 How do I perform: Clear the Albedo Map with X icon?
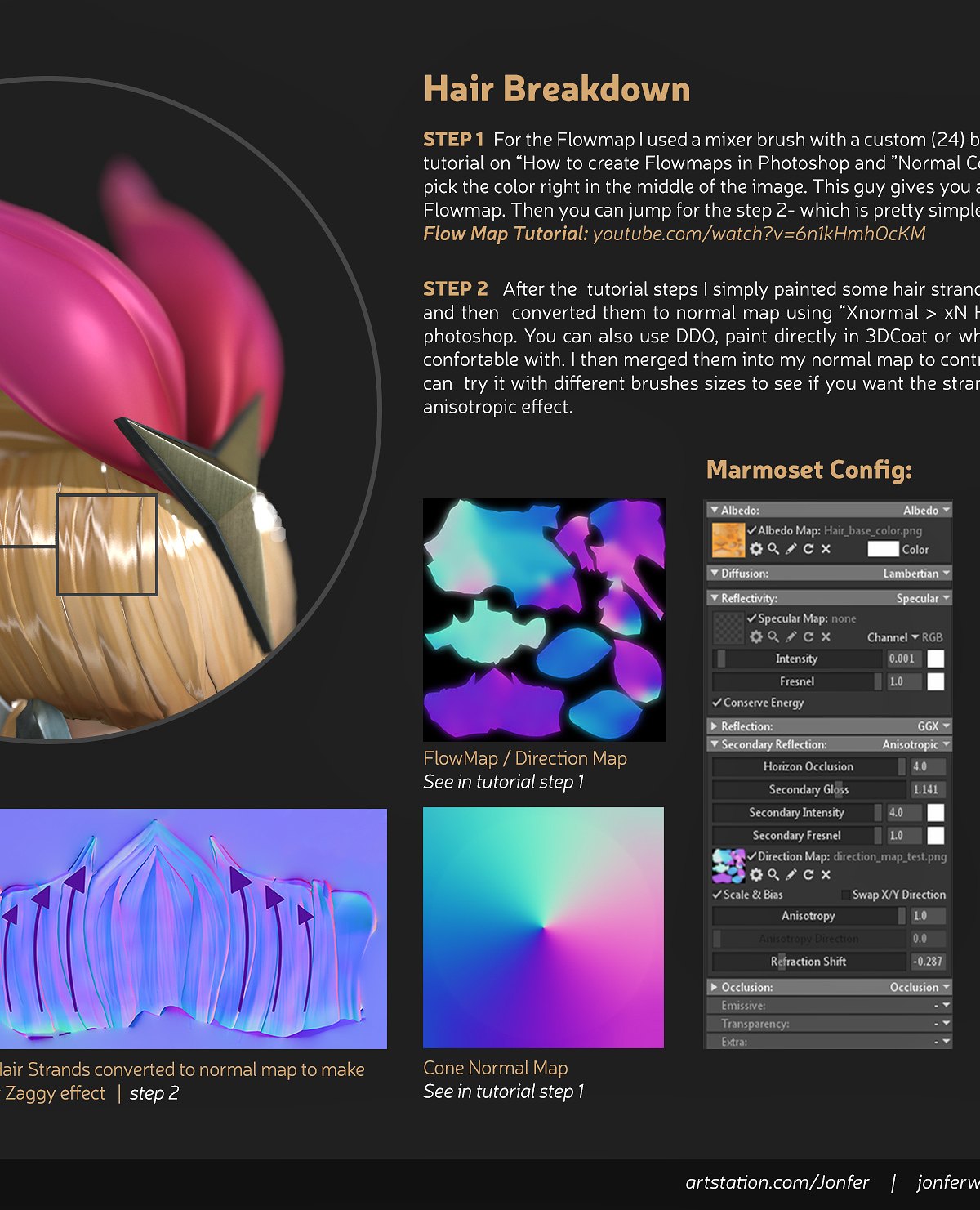click(x=826, y=549)
